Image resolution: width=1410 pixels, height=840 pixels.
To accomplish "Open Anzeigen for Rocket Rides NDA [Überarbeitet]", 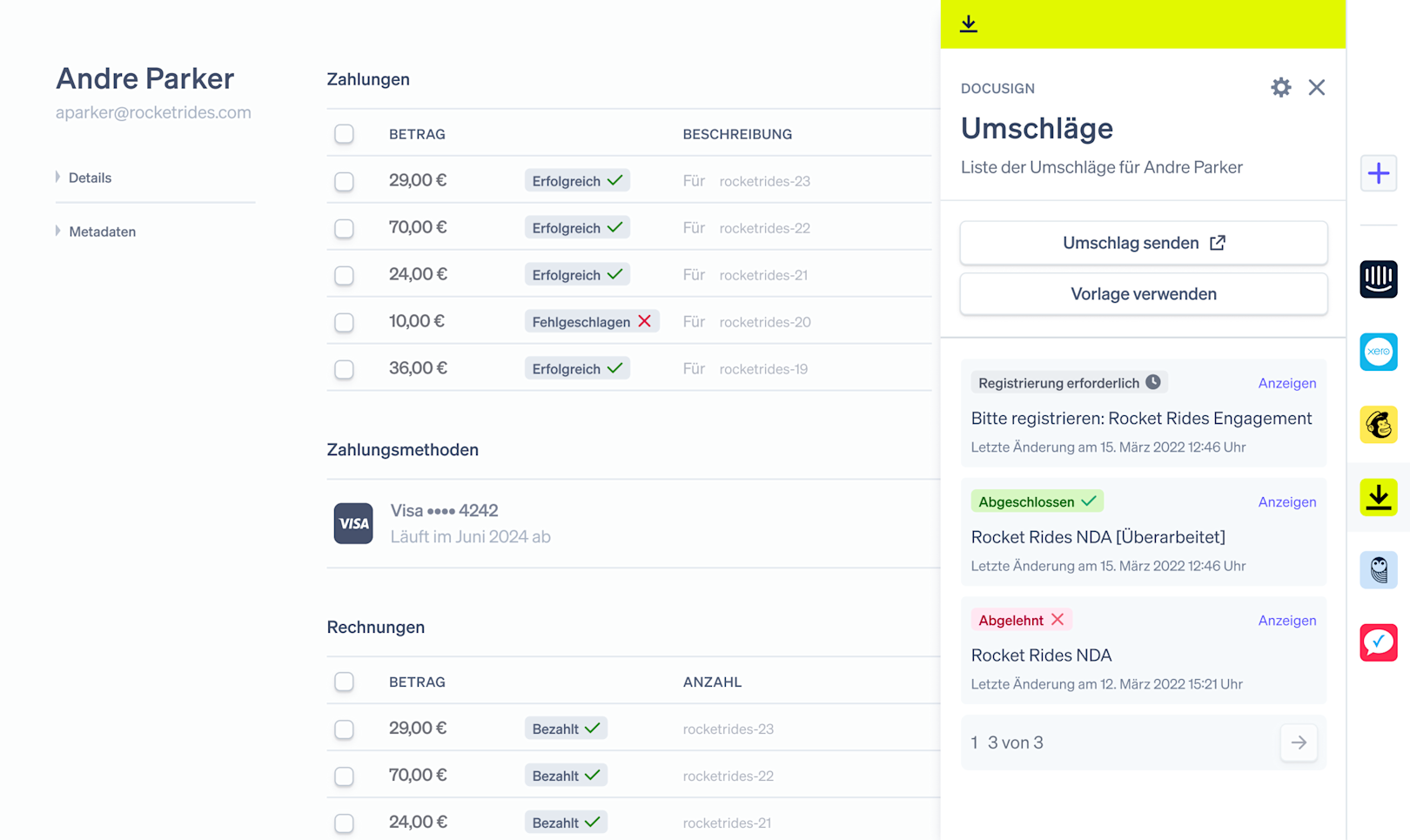I will pyautogui.click(x=1286, y=501).
